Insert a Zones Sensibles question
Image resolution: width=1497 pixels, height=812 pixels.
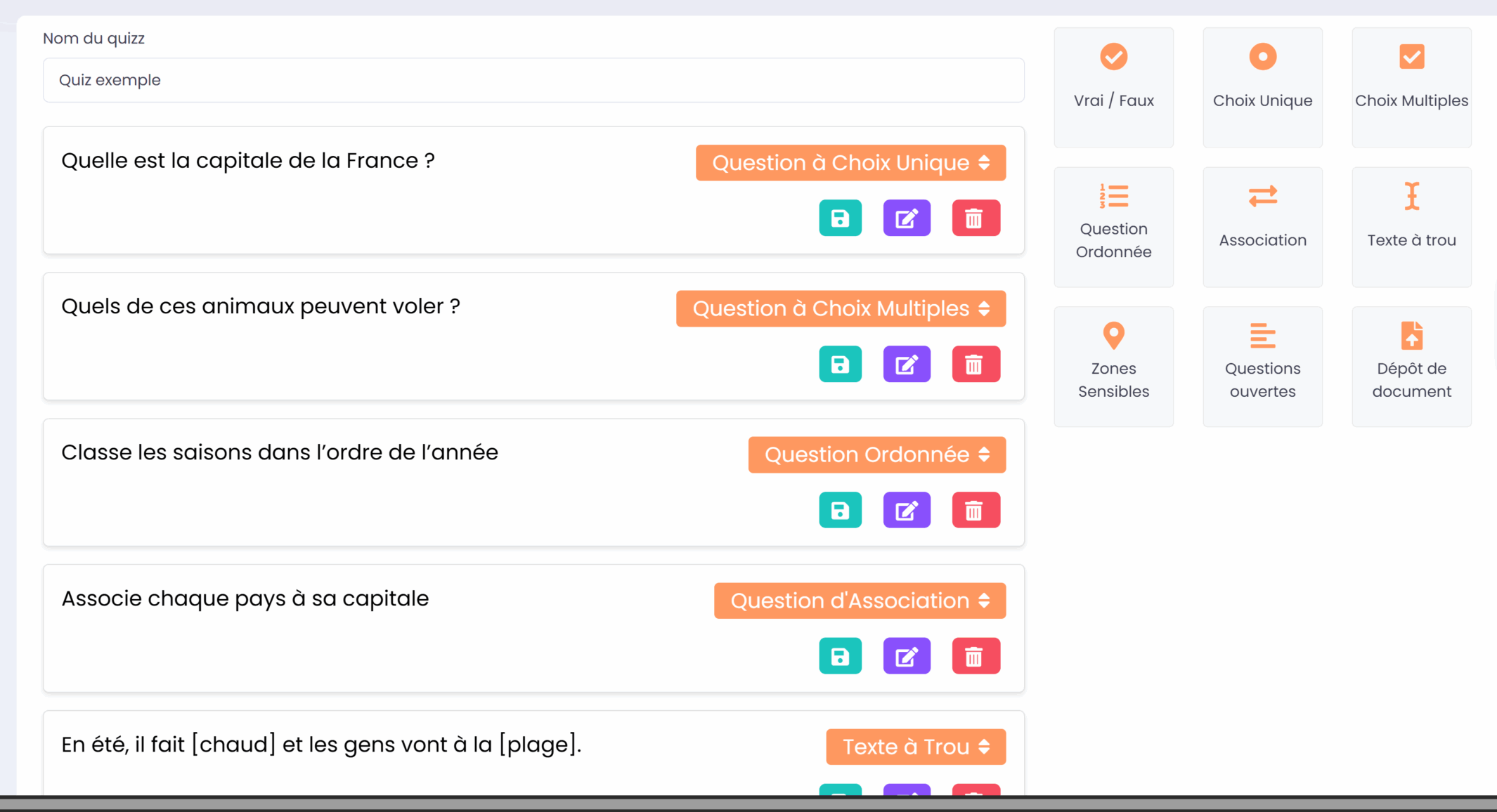click(1113, 366)
